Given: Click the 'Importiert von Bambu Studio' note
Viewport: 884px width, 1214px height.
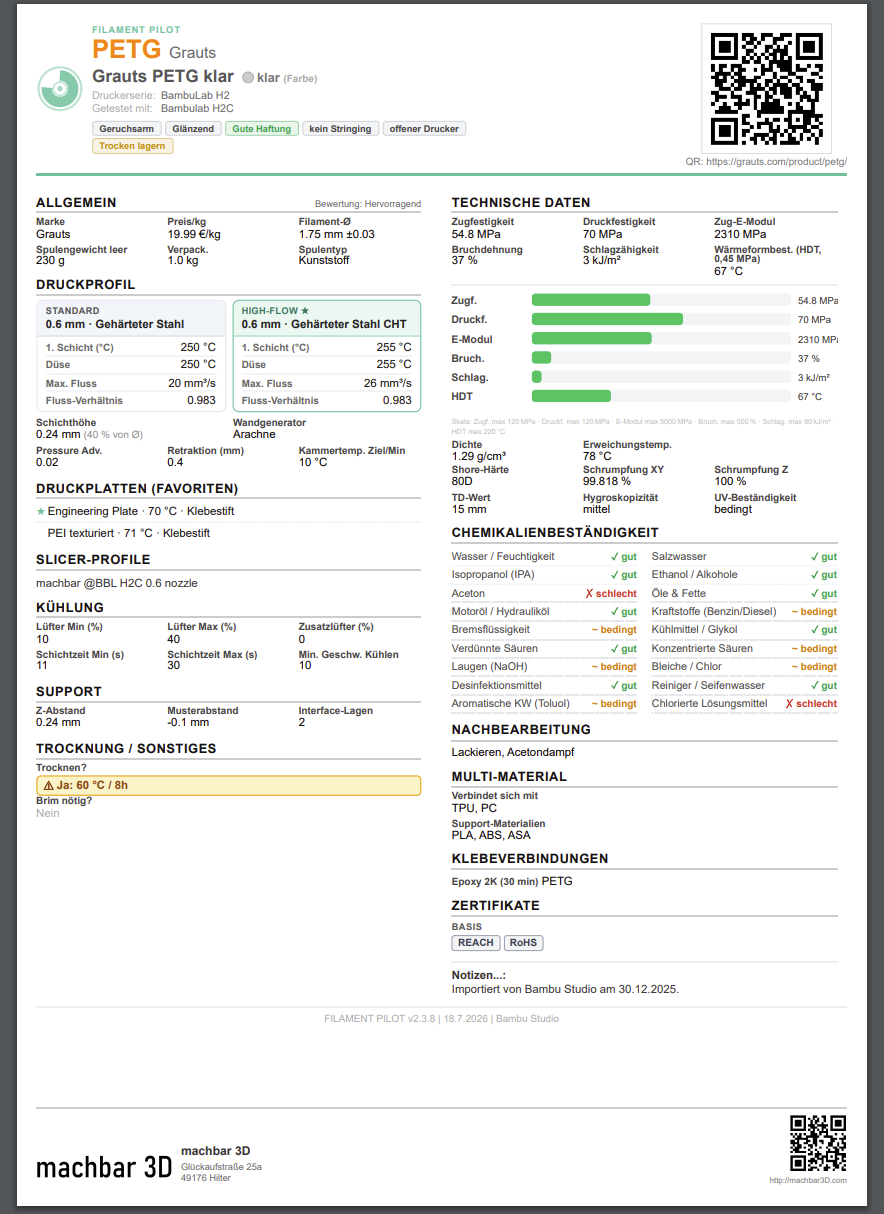Looking at the screenshot, I should click(x=566, y=989).
